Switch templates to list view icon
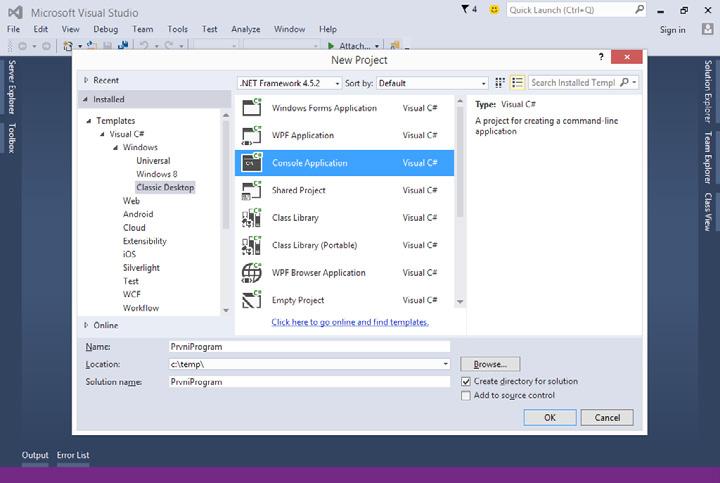 [x=518, y=83]
